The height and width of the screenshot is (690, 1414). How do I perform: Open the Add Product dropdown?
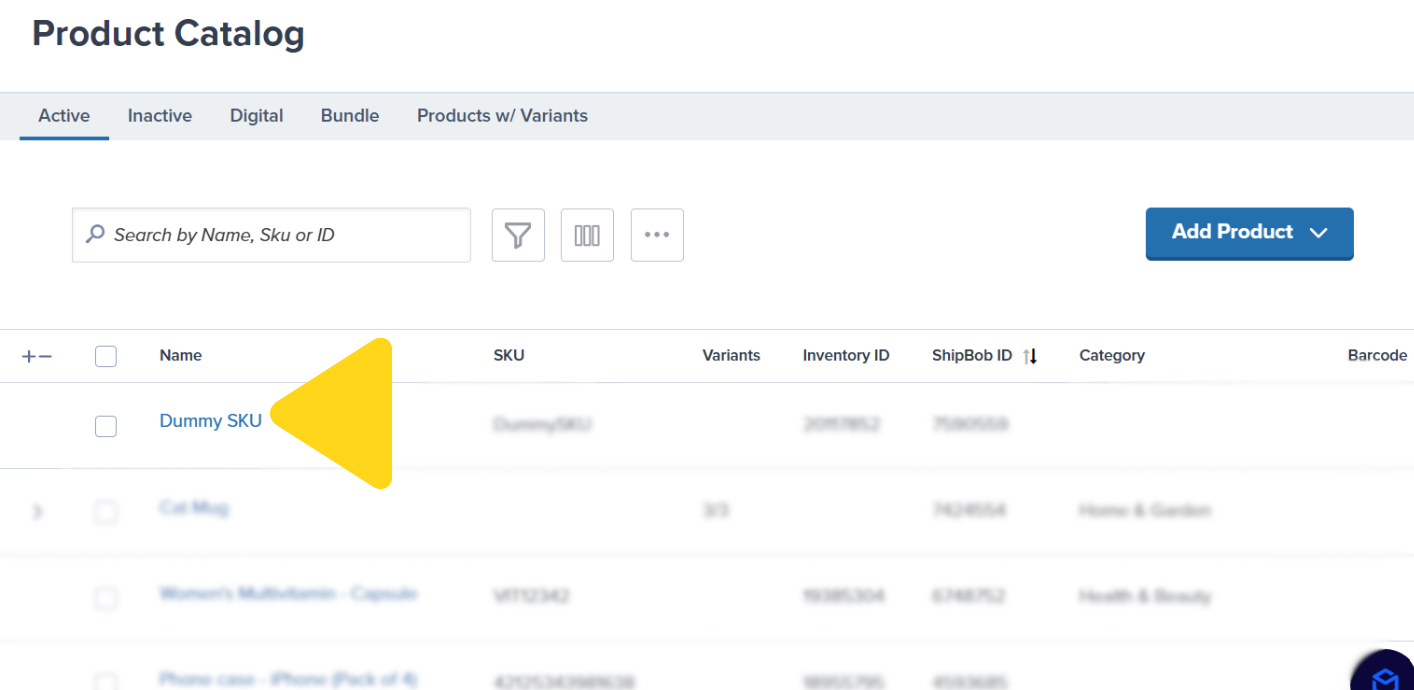click(x=1249, y=233)
